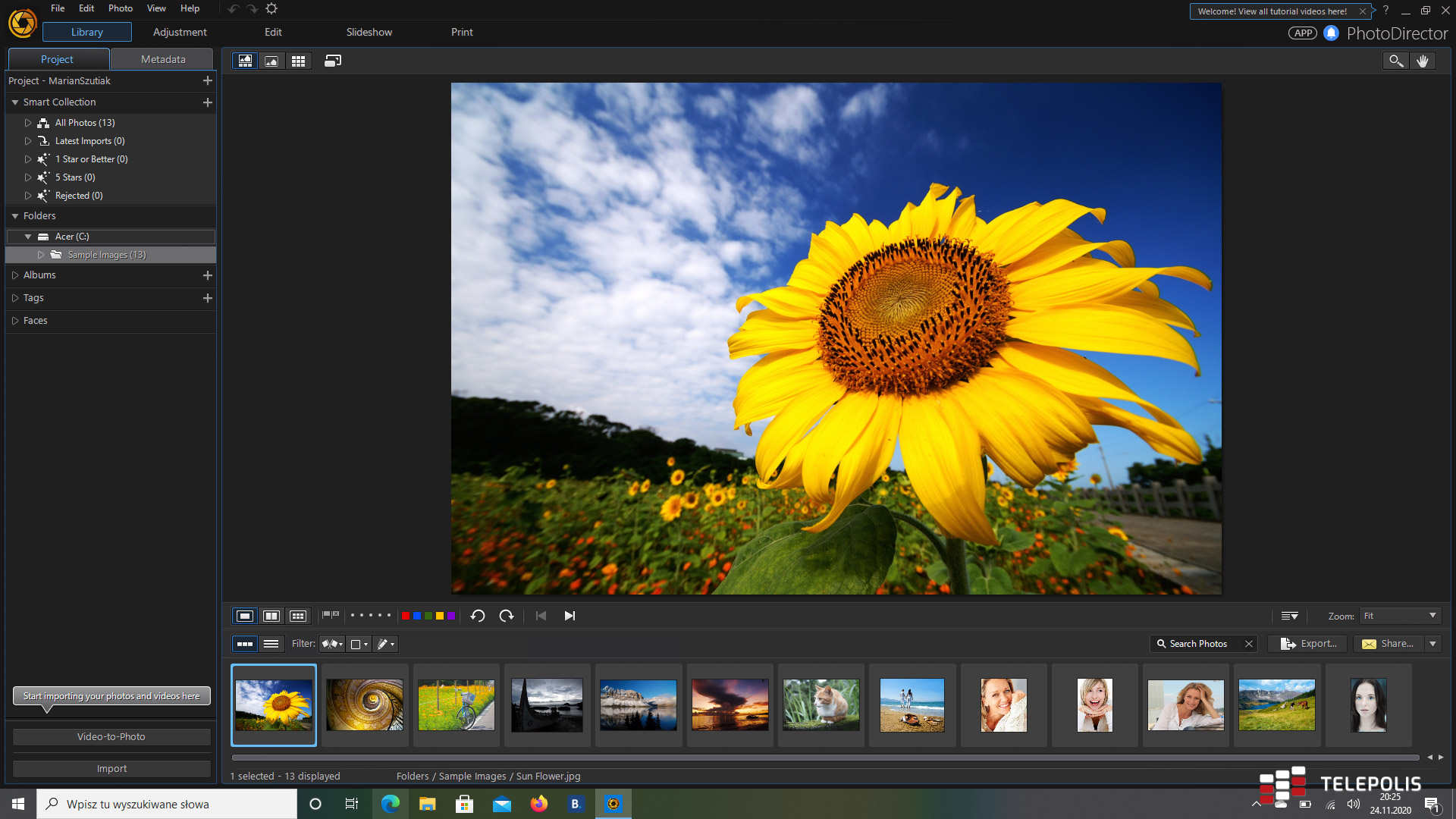This screenshot has height=819, width=1456.
Task: Apply the red color label
Action: tap(406, 616)
